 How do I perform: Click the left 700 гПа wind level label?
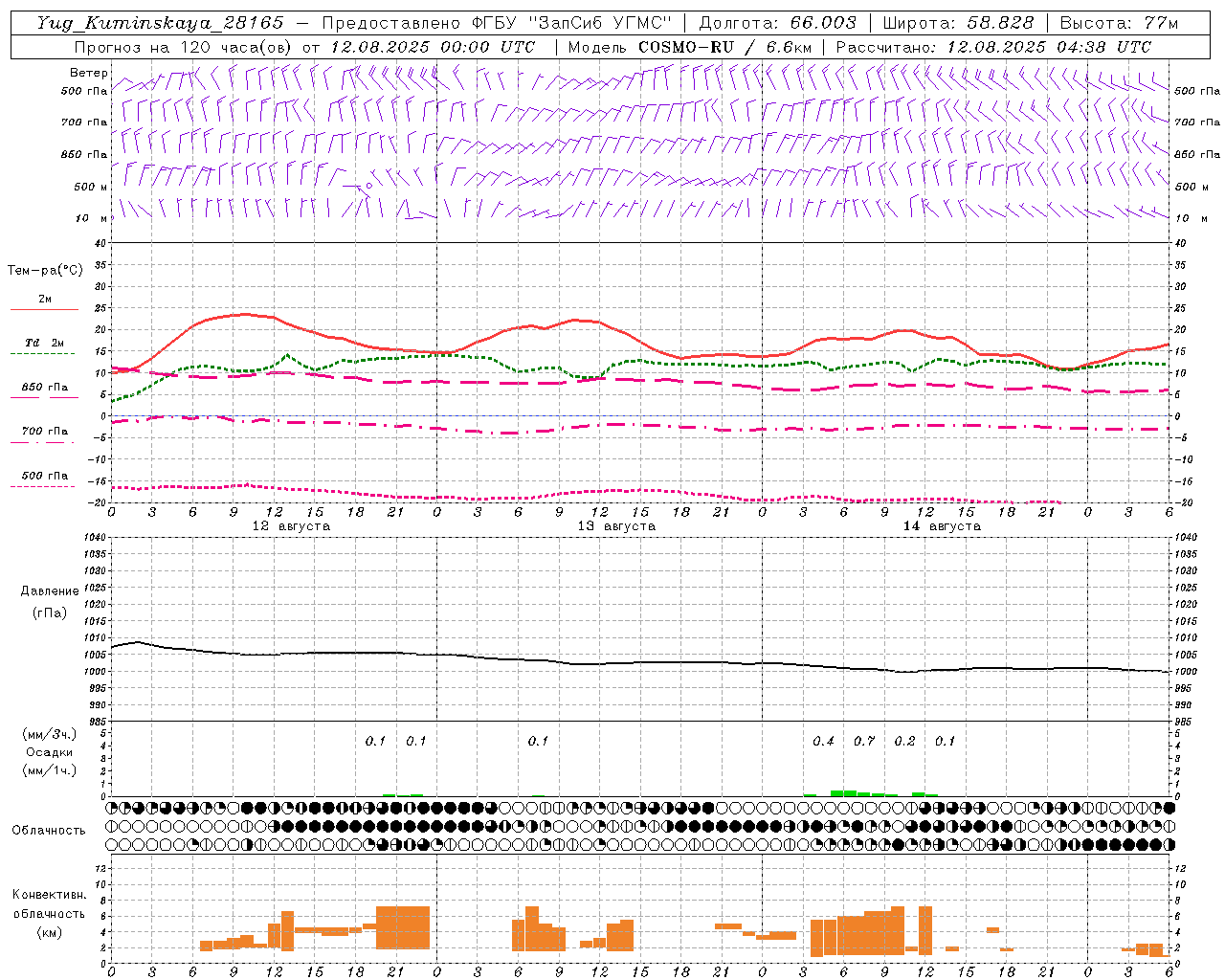pos(84,122)
